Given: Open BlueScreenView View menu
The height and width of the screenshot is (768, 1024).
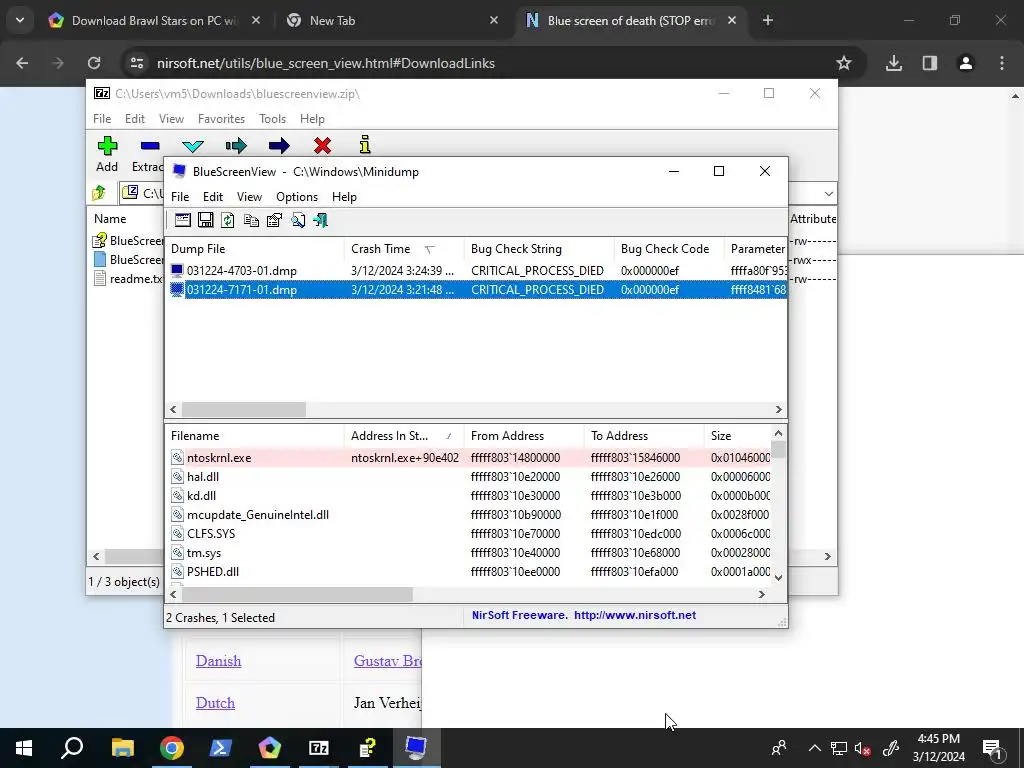Looking at the screenshot, I should pyautogui.click(x=249, y=197).
